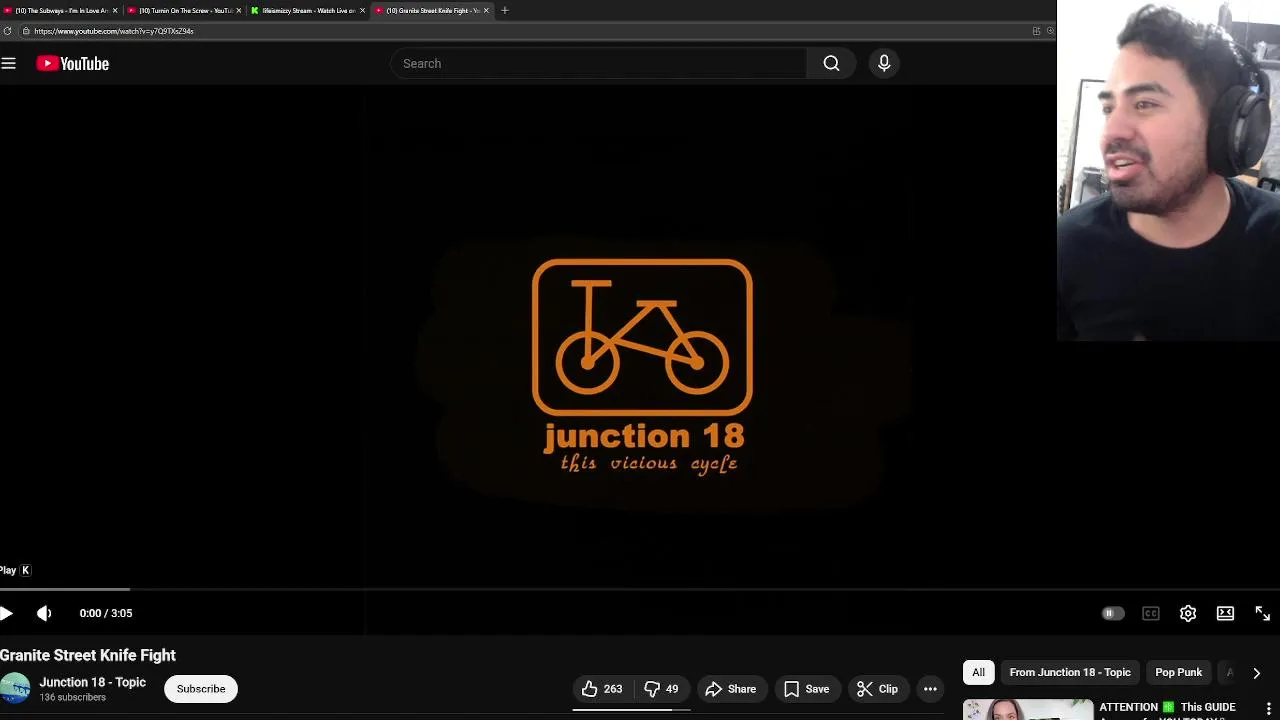Toggle the autoplay switch
The width and height of the screenshot is (1280, 720).
1112,613
